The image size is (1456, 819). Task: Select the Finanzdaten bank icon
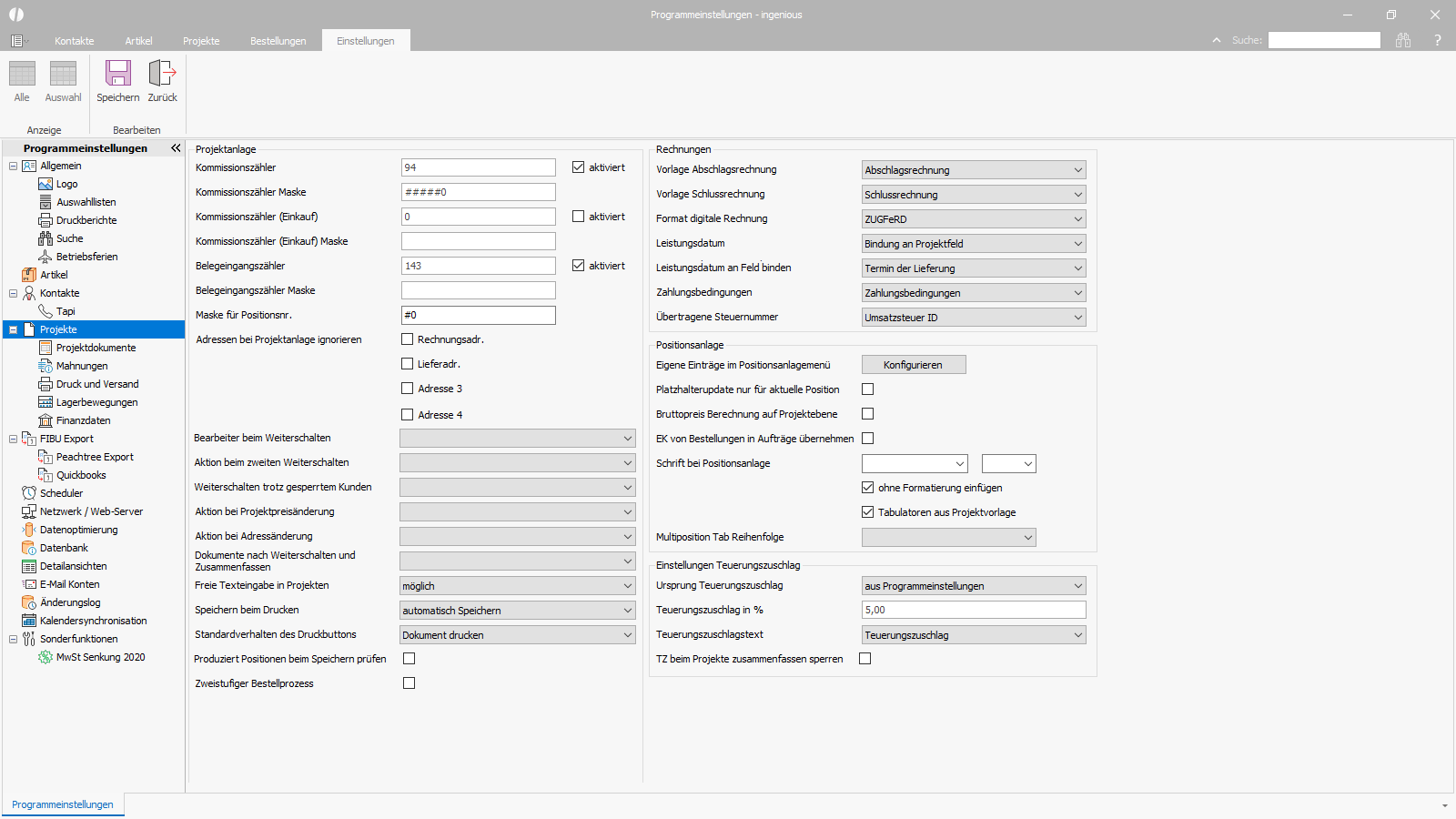coord(45,420)
